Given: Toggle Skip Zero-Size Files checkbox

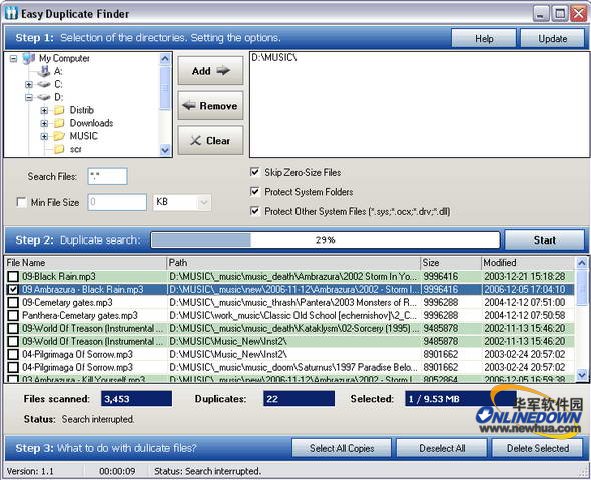Looking at the screenshot, I should (255, 172).
